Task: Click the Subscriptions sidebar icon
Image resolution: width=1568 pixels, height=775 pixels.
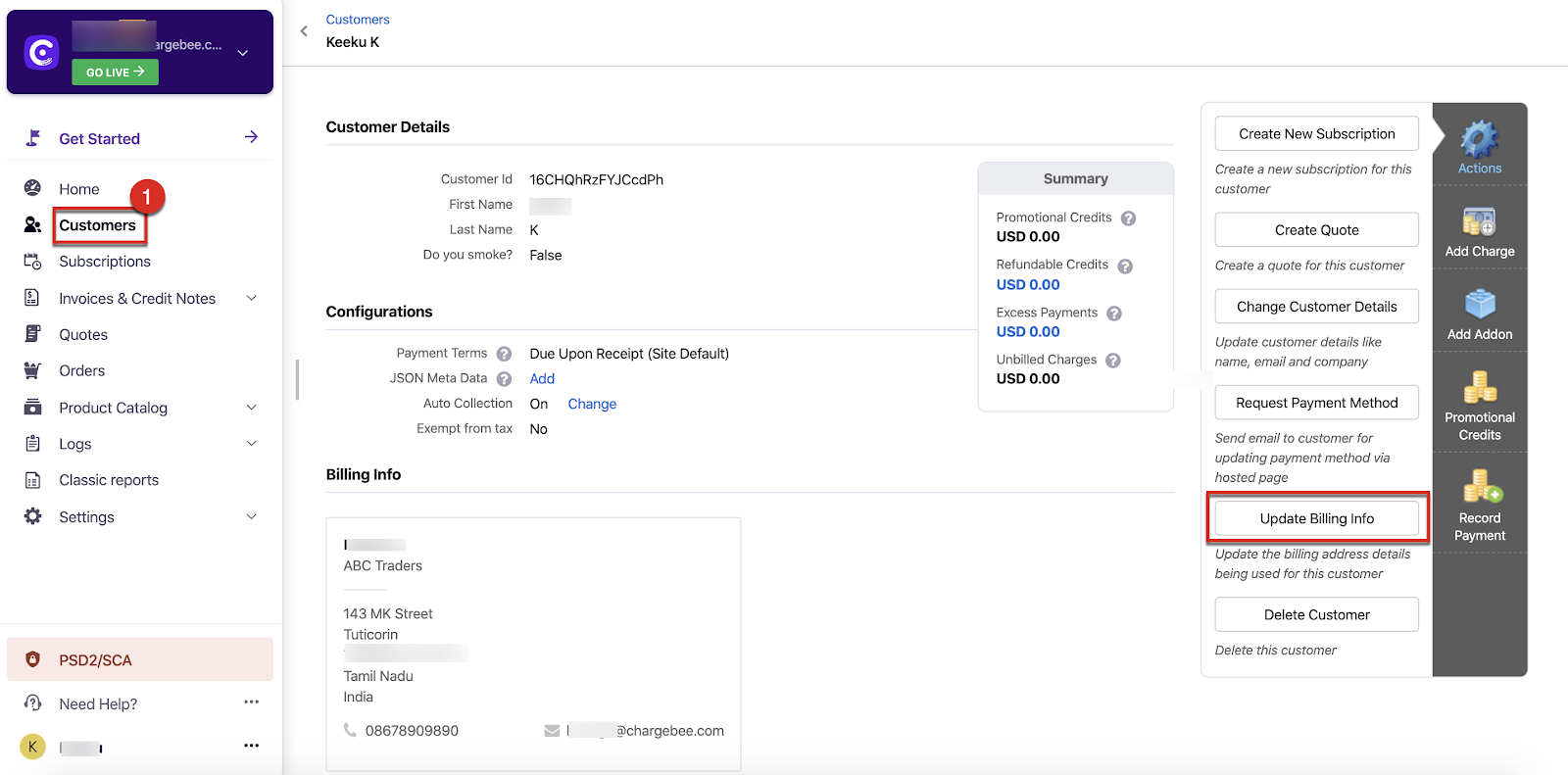Action: pyautogui.click(x=32, y=262)
